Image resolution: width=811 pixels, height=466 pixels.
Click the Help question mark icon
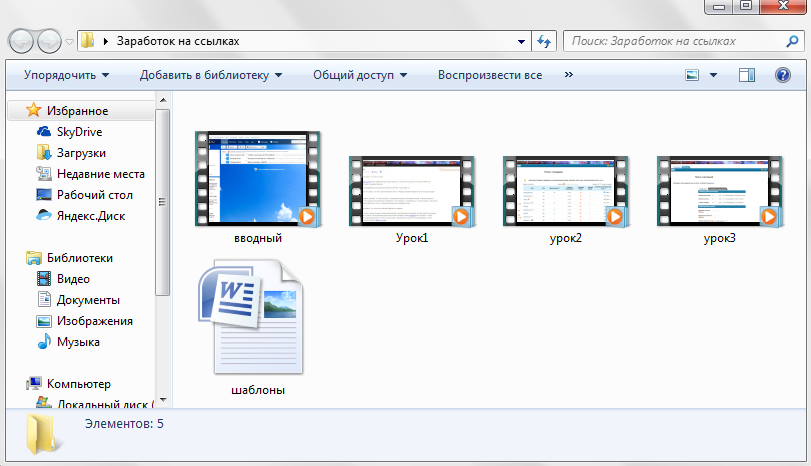pyautogui.click(x=783, y=75)
